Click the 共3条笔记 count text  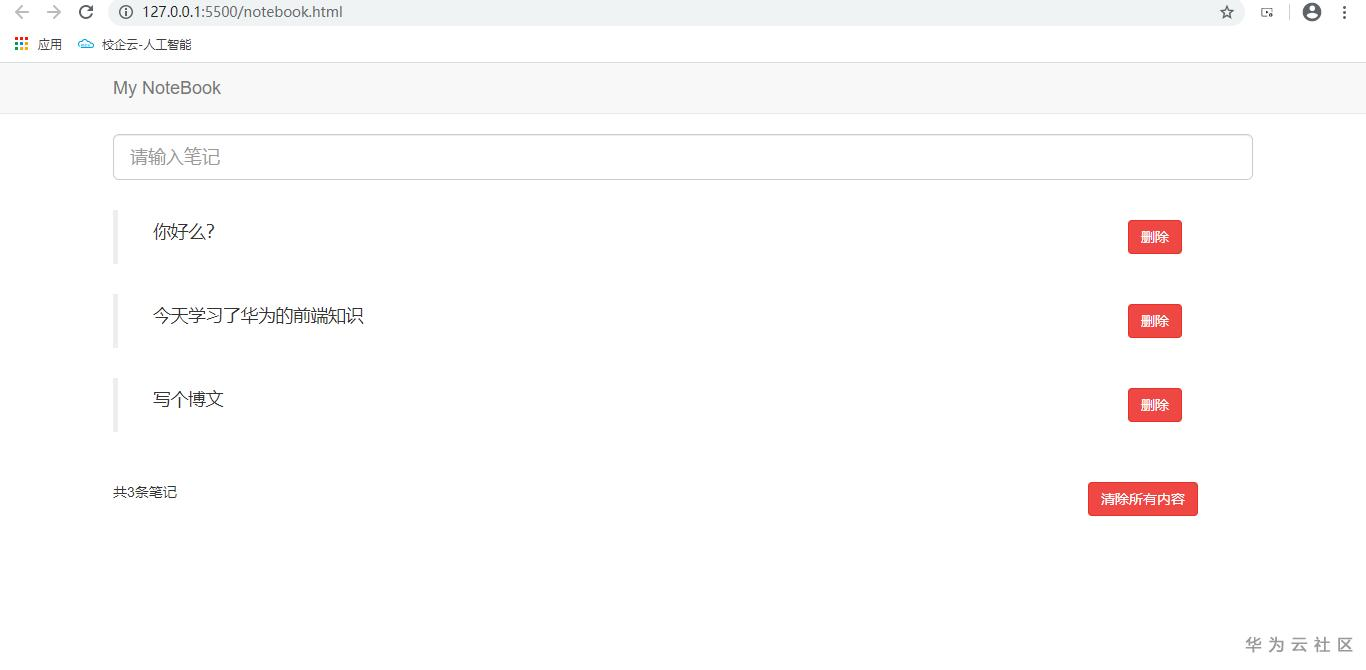145,492
